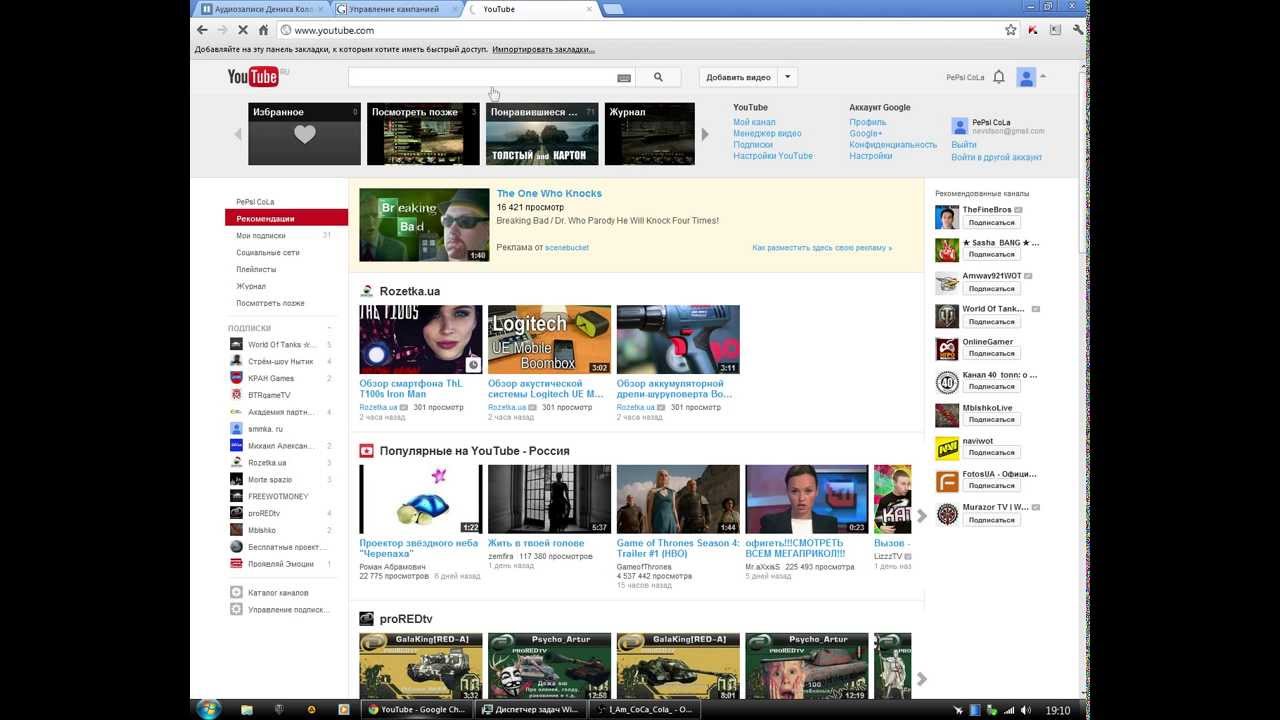This screenshot has height=720, width=1280.
Task: Open Проектор звёздного неба video title
Action: 419,548
